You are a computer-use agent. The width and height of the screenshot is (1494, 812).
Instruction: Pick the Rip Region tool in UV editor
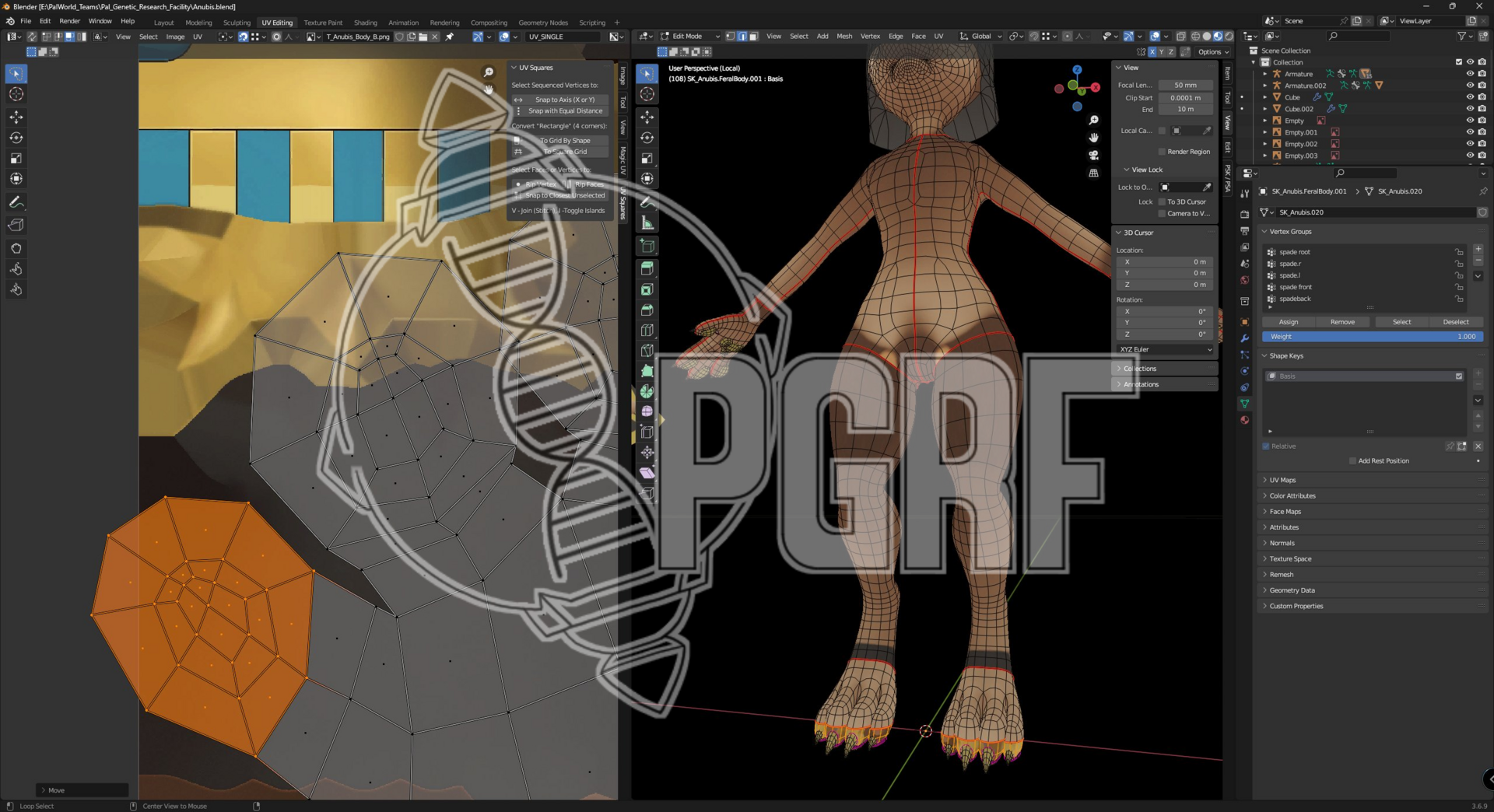click(16, 226)
